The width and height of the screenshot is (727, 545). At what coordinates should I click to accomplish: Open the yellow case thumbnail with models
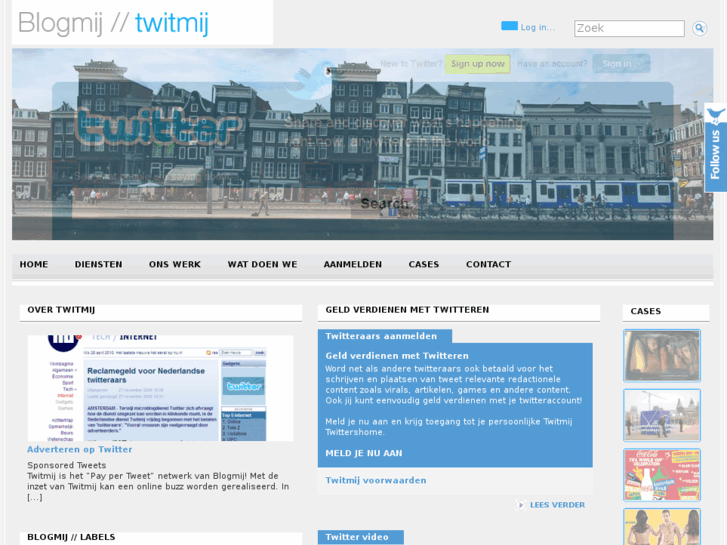pyautogui.click(x=662, y=527)
